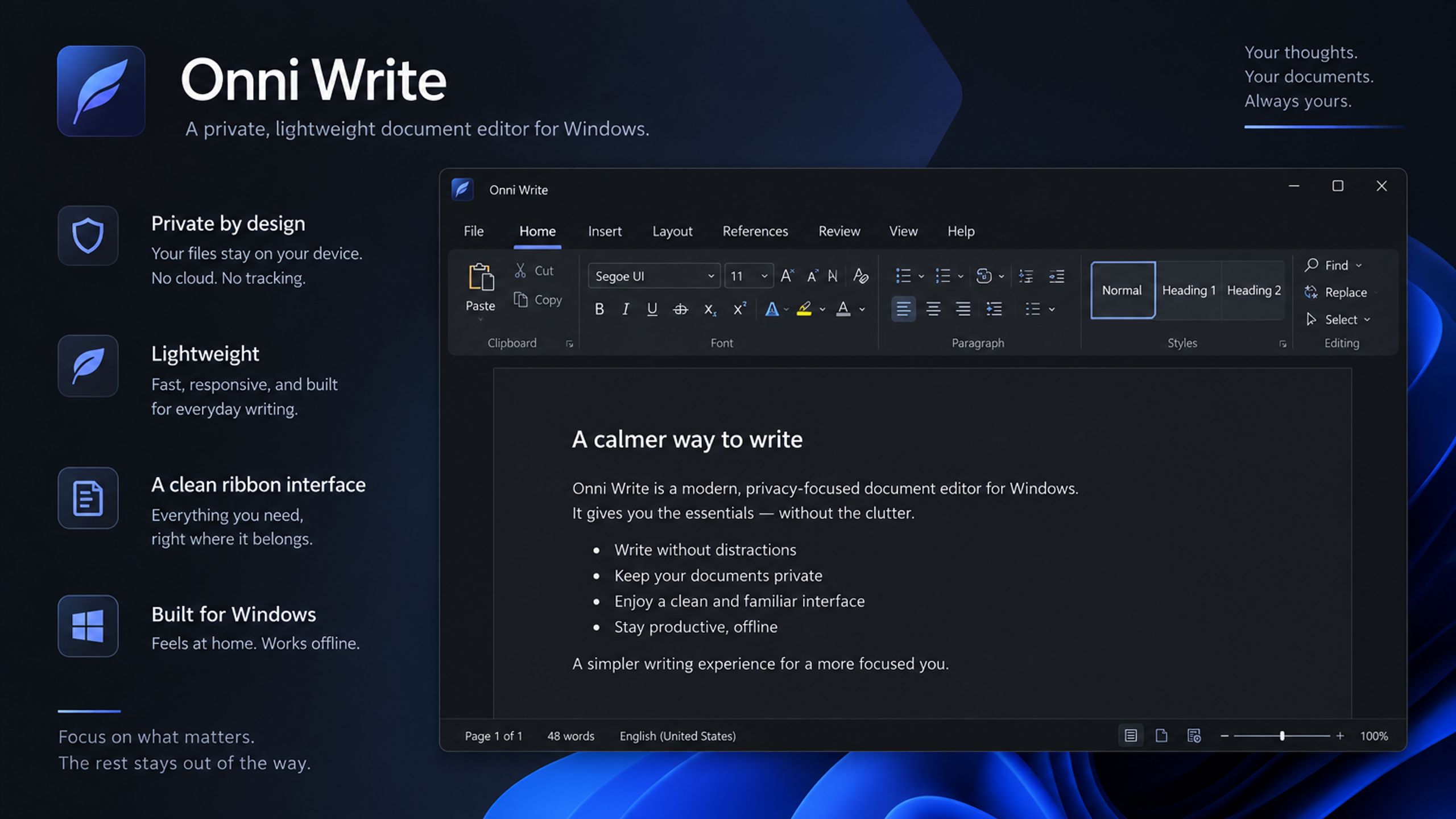1456x819 pixels.
Task: Click the Paste clipboard icon
Action: 481,277
